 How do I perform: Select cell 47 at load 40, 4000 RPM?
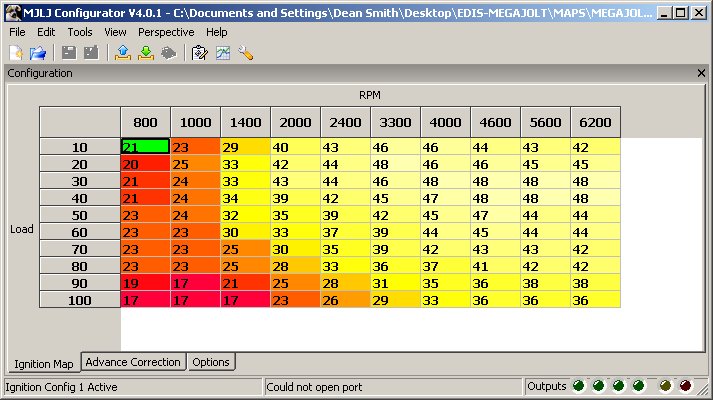pyautogui.click(x=446, y=198)
